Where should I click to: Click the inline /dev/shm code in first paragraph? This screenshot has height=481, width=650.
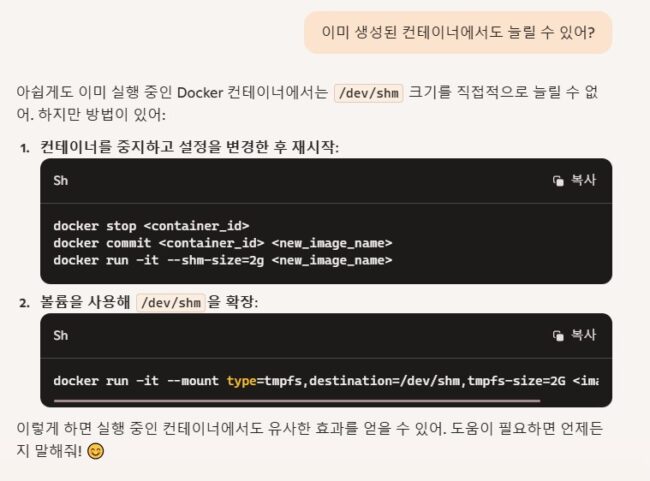coord(369,93)
